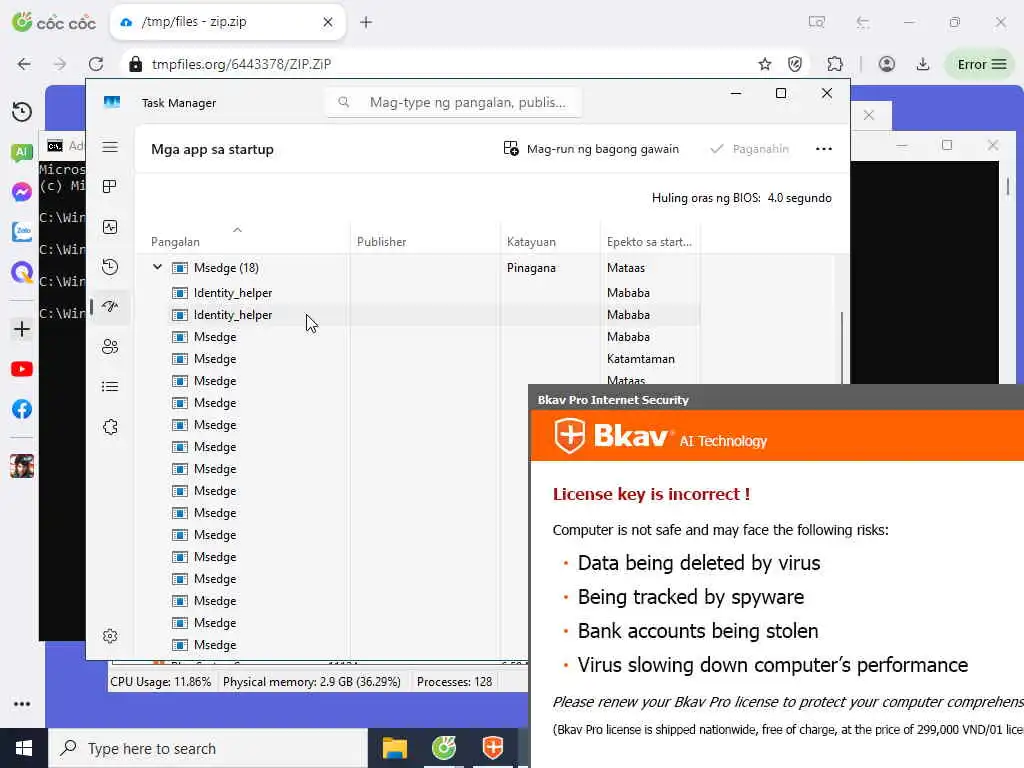Screen dimensions: 1024x768
Task: Open Zalo in Coc Coc sidebar
Action: [x=22, y=232]
